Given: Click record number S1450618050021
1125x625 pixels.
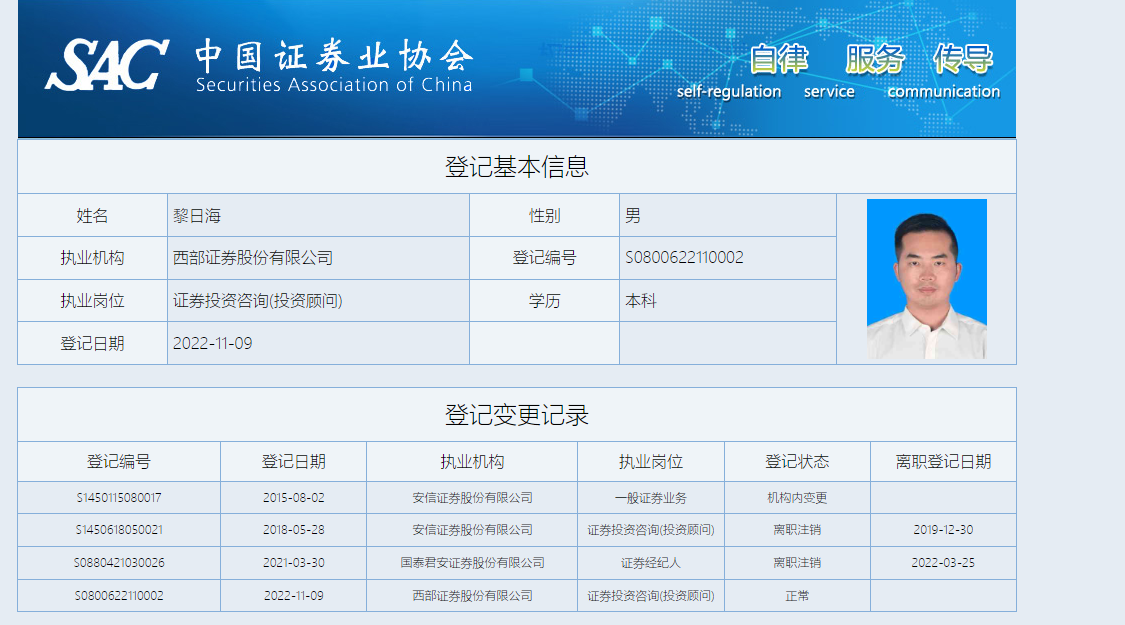Looking at the screenshot, I should [x=119, y=530].
